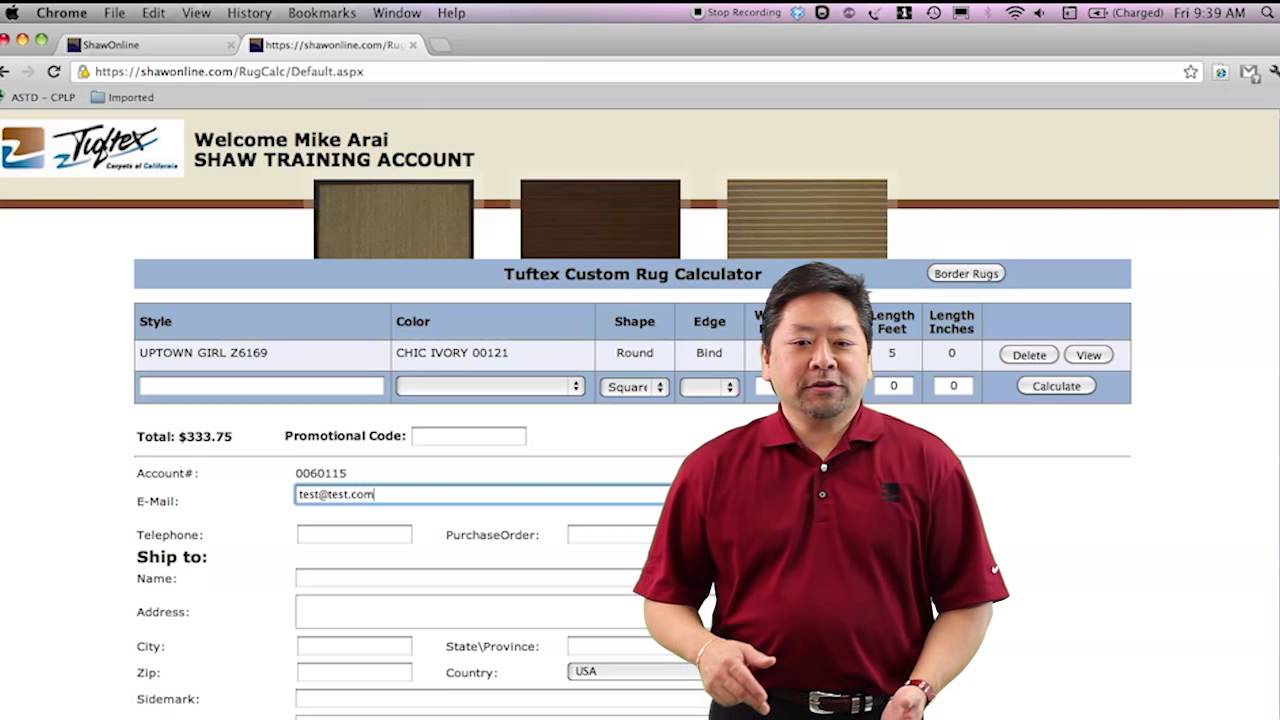
Task: Open the Edge dropdown in the new row
Action: [x=709, y=387]
